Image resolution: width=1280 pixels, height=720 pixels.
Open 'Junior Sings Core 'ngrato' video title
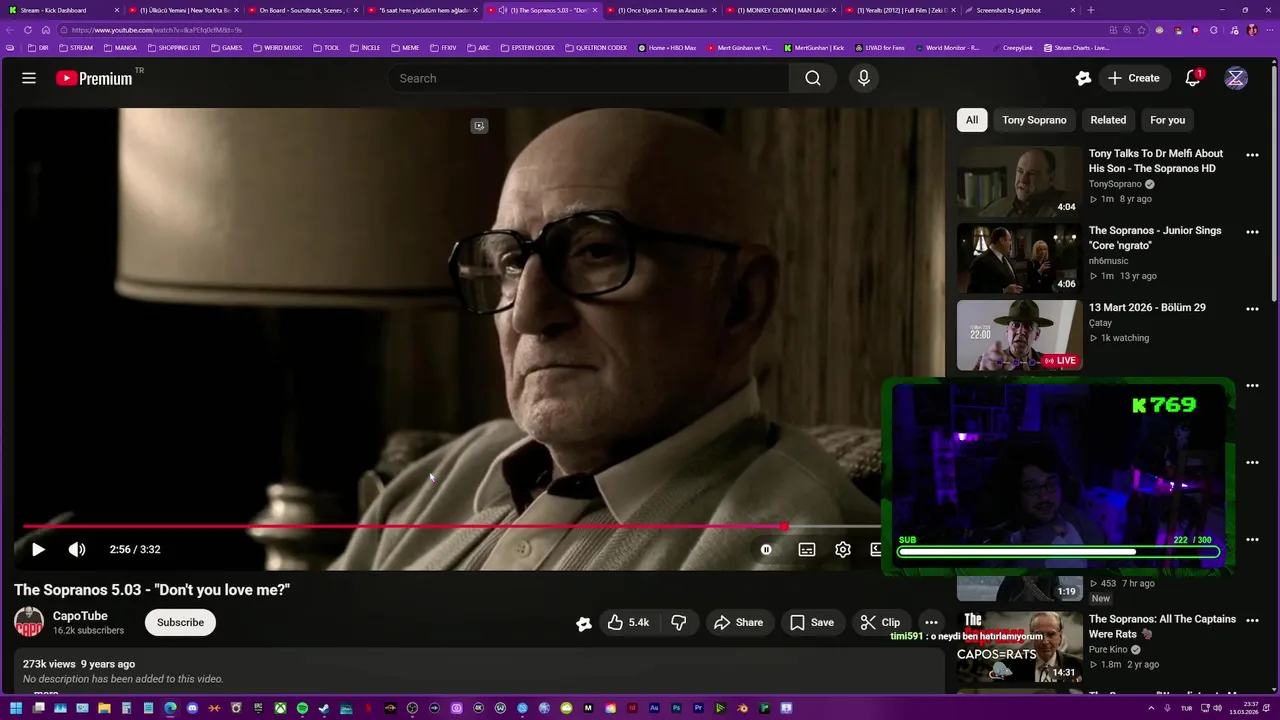pos(1155,238)
